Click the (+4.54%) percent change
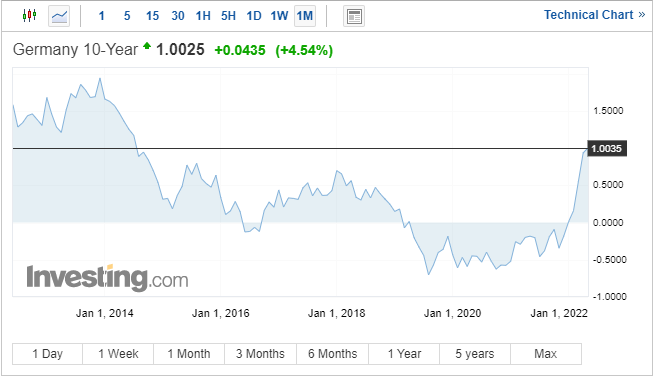Viewport: 654px width, 377px height. [304, 50]
